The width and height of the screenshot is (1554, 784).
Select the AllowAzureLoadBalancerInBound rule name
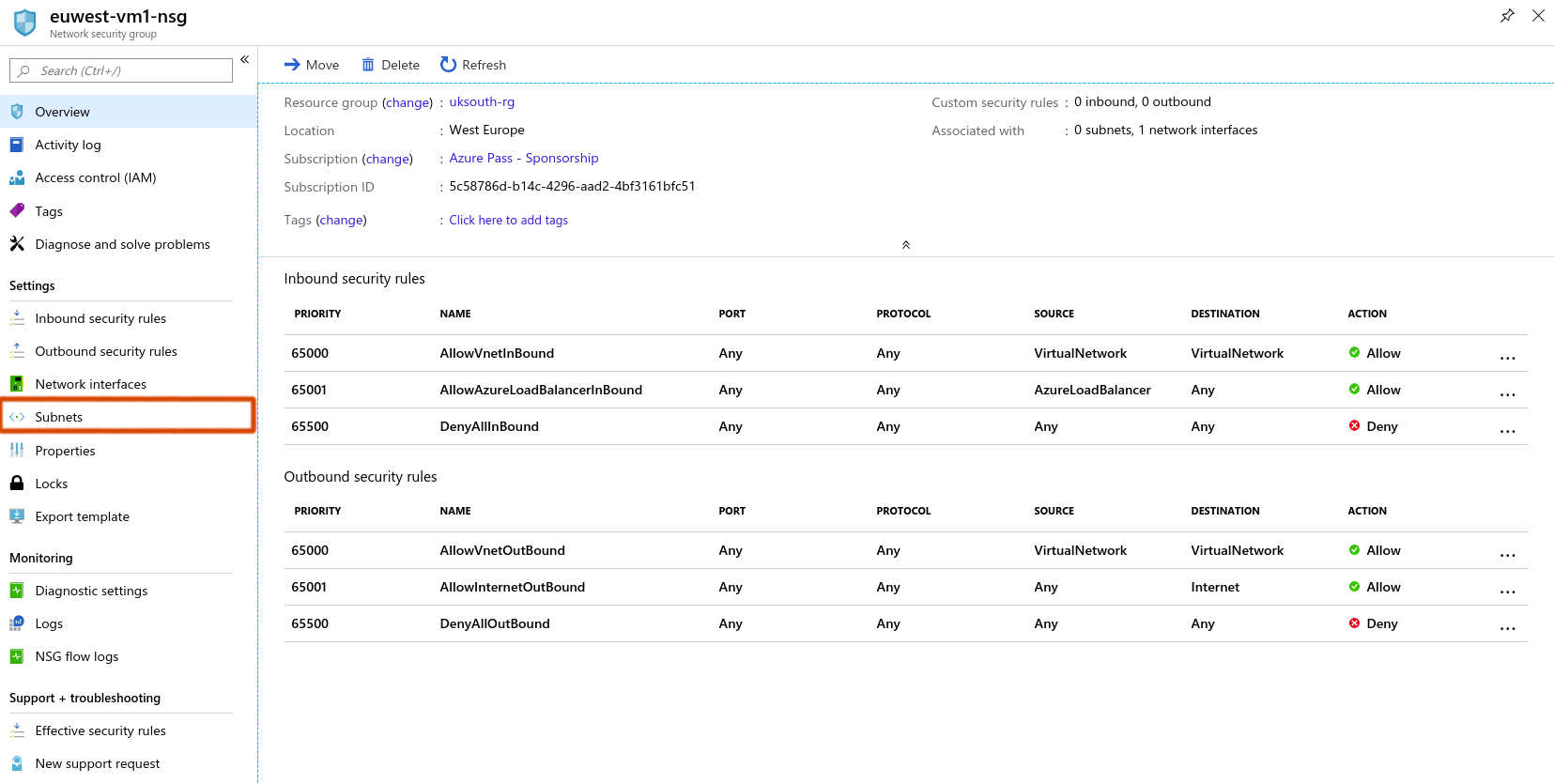pos(541,390)
